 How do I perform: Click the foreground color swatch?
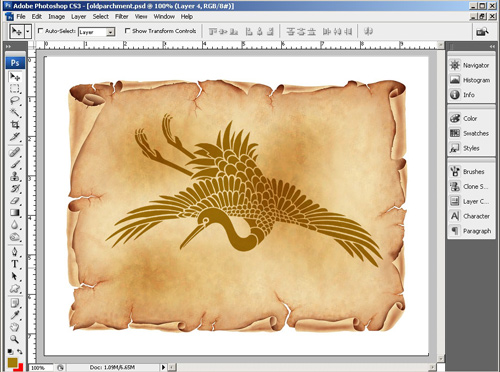click(x=13, y=362)
